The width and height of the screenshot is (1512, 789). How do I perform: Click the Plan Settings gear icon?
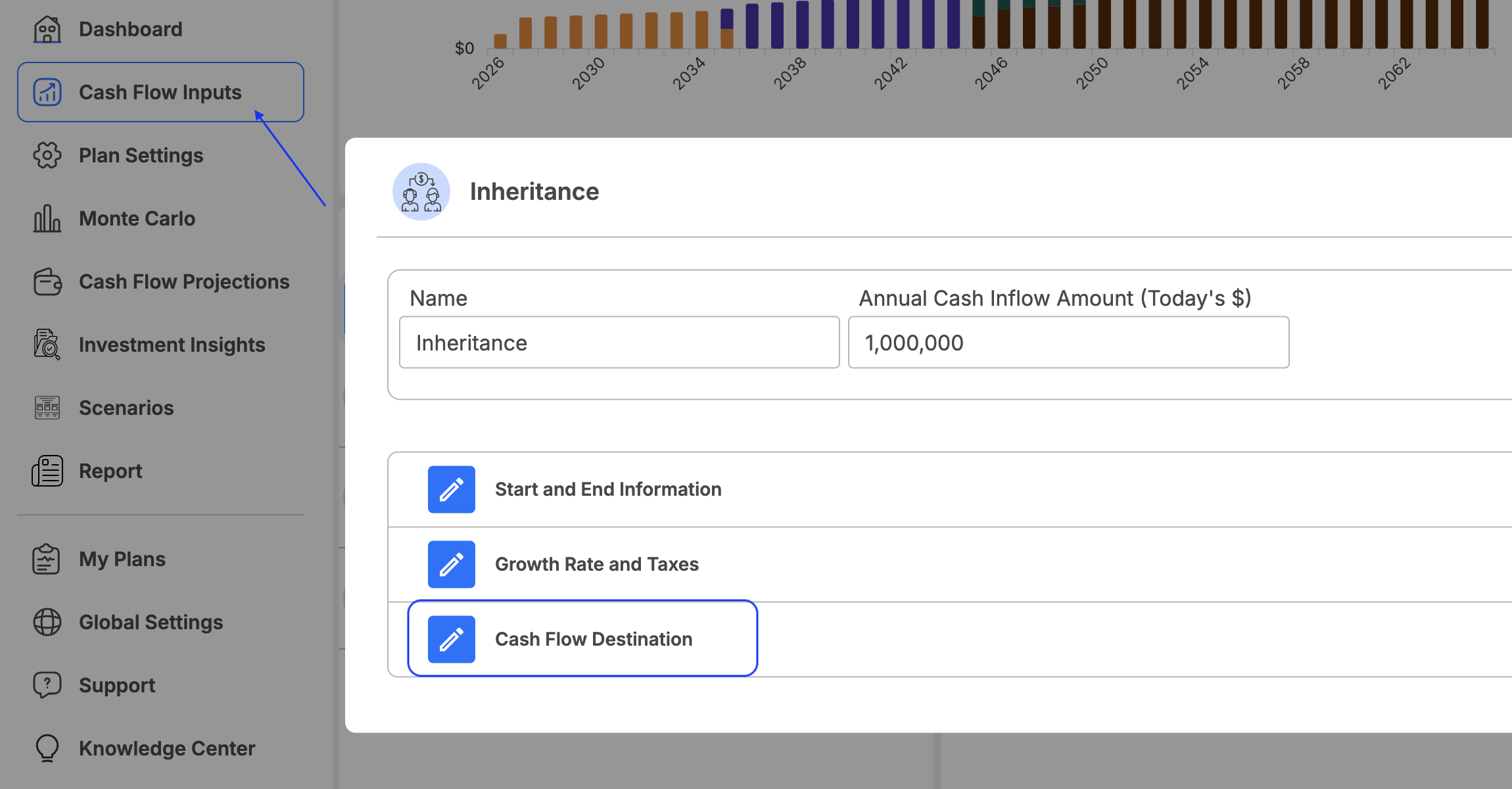coord(47,155)
